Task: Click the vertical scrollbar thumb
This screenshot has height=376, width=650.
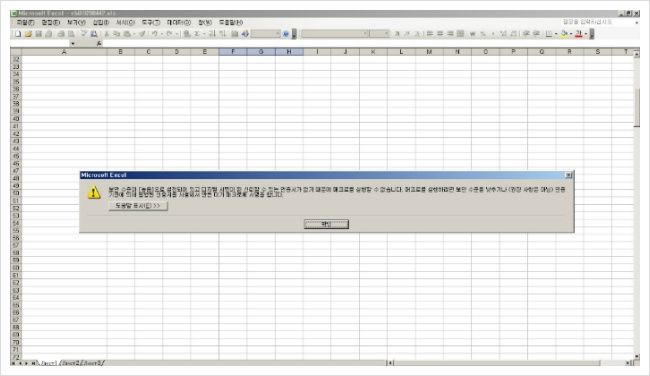Action: tap(637, 108)
